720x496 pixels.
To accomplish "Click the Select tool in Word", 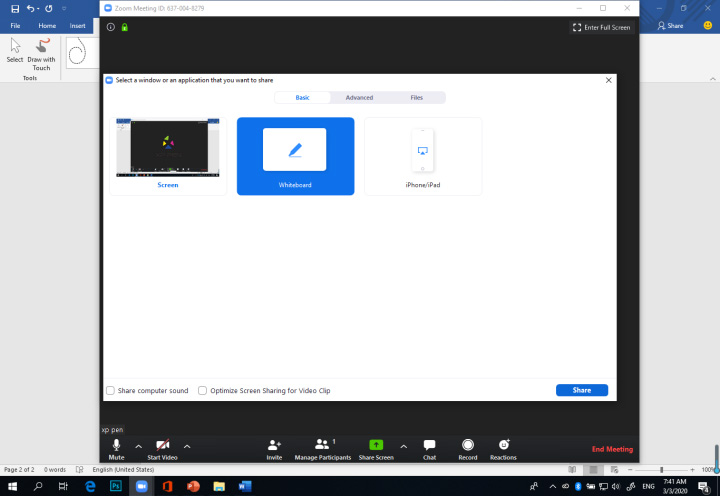I will click(15, 51).
